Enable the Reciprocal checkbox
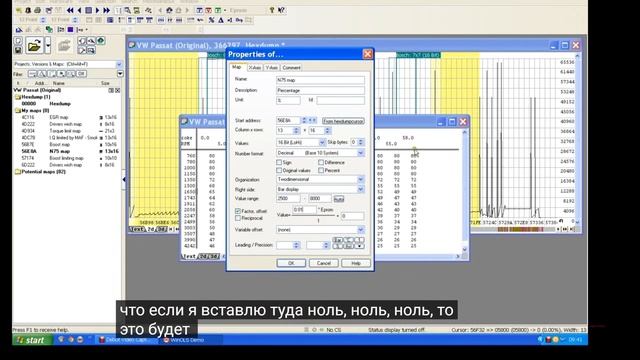The width and height of the screenshot is (640, 360). click(238, 218)
